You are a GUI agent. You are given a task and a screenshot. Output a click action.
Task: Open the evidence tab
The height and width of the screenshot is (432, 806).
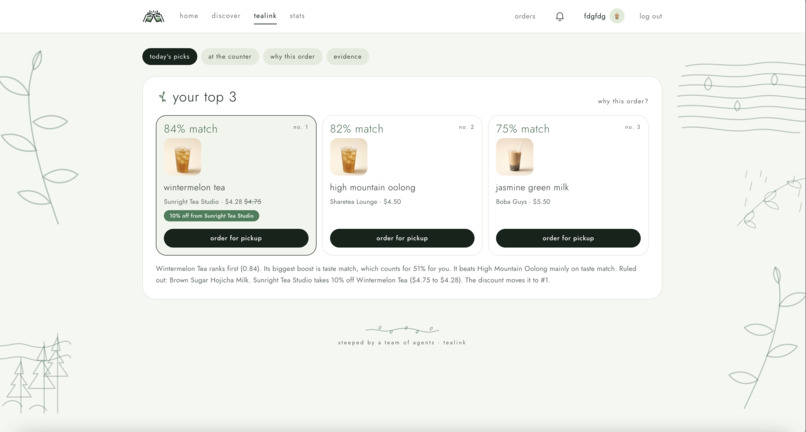(347, 57)
